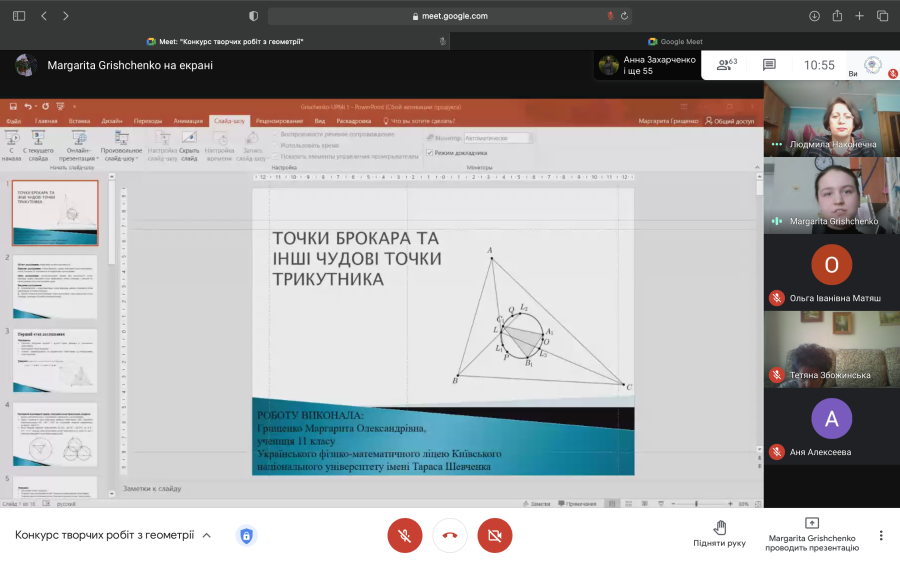Viewport: 900px width, 563px height.
Task: Select the Meet Конкурс творчих робіт tab
Action: click(224, 41)
